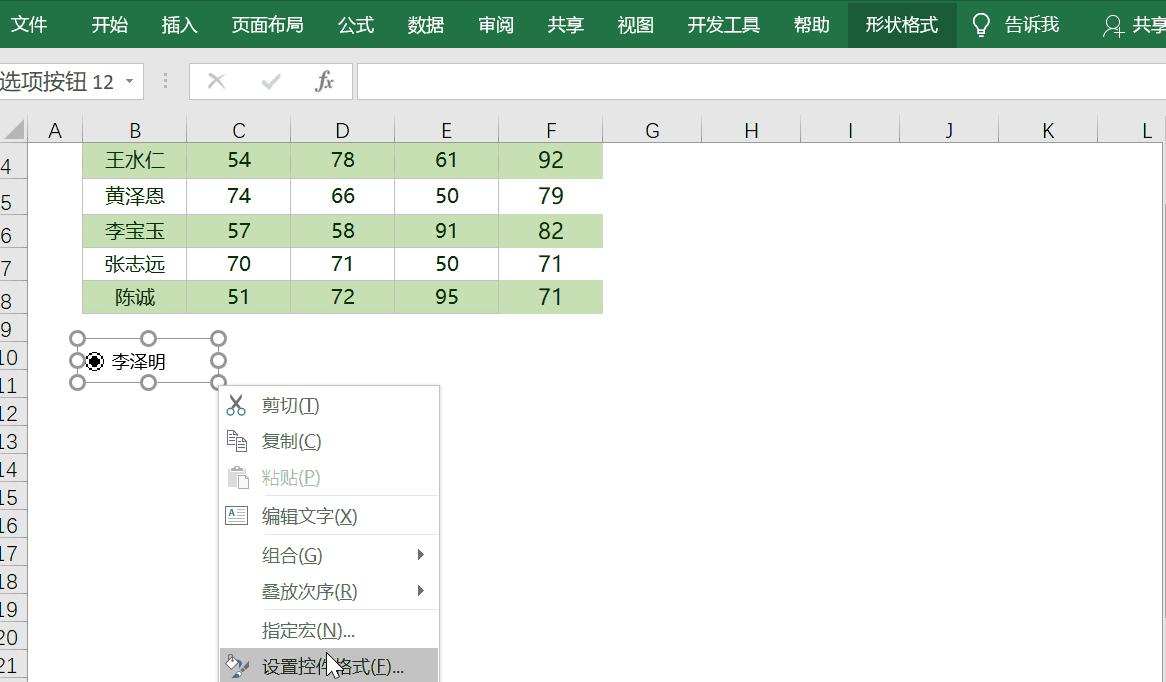This screenshot has height=682, width=1166.
Task: Open the Name Box dropdown arrow
Action: click(x=129, y=81)
